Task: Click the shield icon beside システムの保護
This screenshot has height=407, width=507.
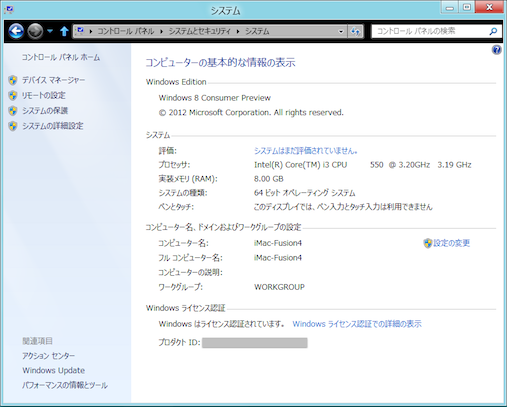Action: [x=13, y=111]
